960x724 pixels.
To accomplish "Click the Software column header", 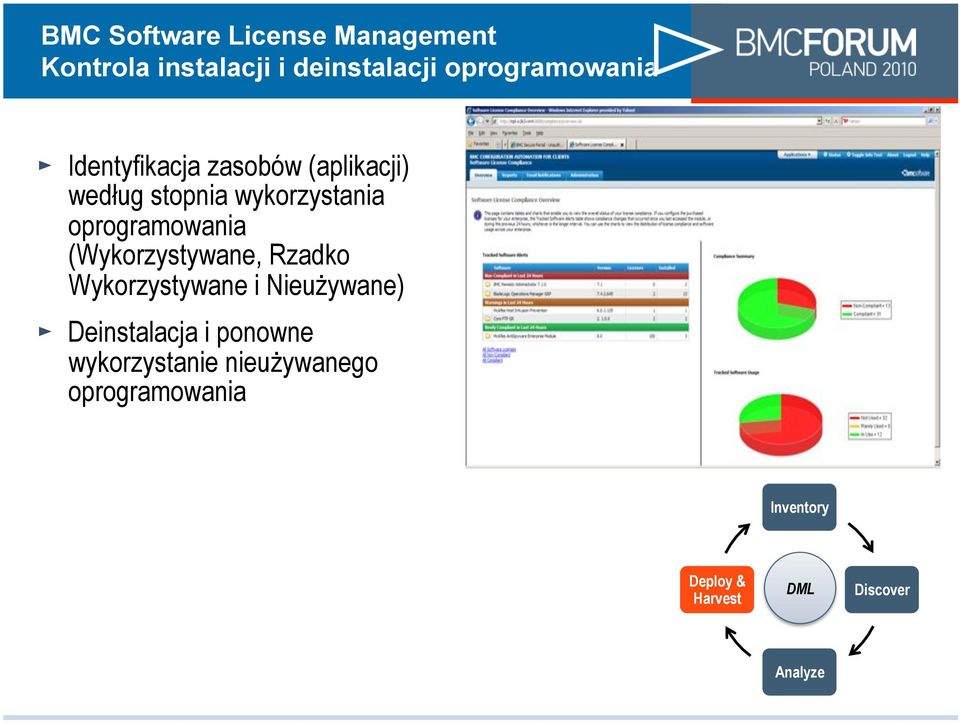I will point(502,267).
